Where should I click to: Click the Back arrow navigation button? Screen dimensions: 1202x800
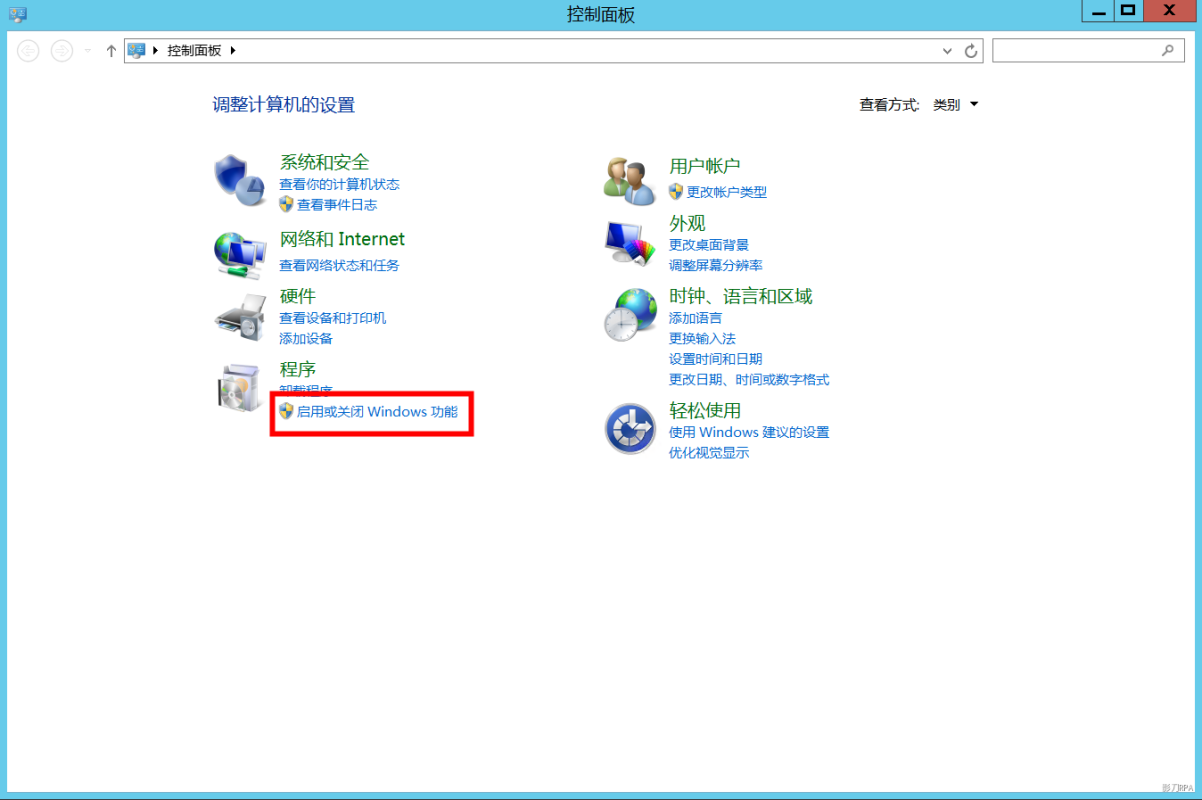[28, 50]
